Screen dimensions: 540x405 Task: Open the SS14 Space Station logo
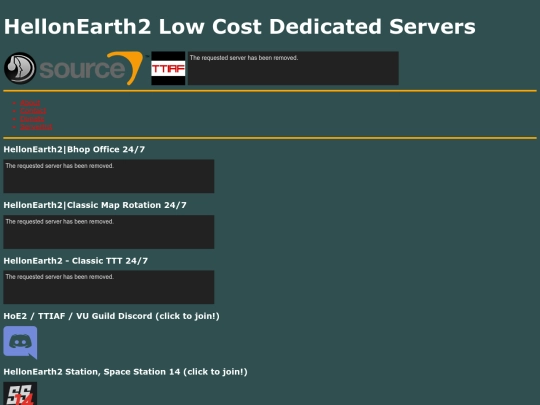click(x=20, y=393)
